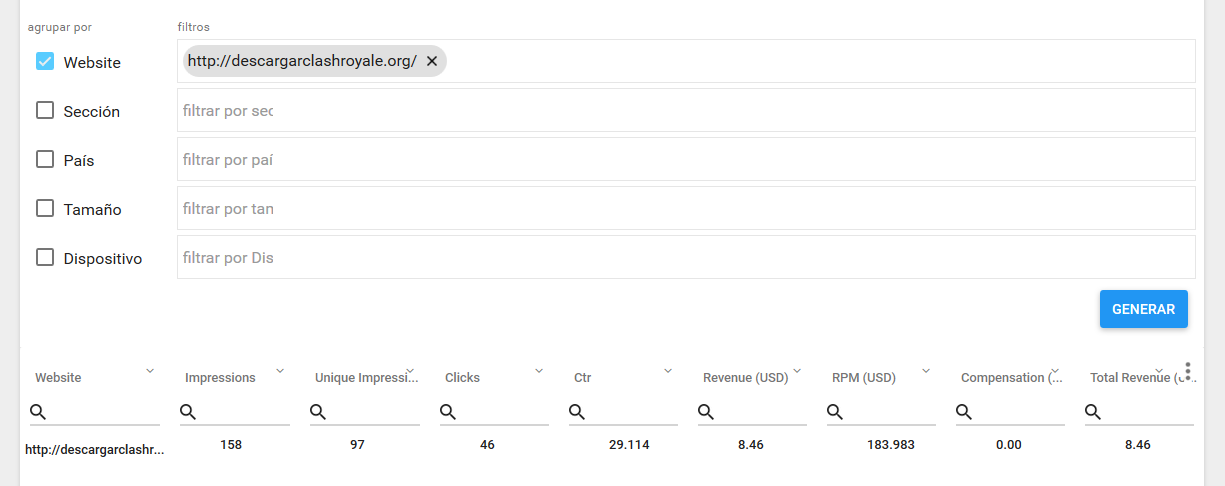Click the Tamaño filter text field
The height and width of the screenshot is (486, 1225).
(685, 208)
